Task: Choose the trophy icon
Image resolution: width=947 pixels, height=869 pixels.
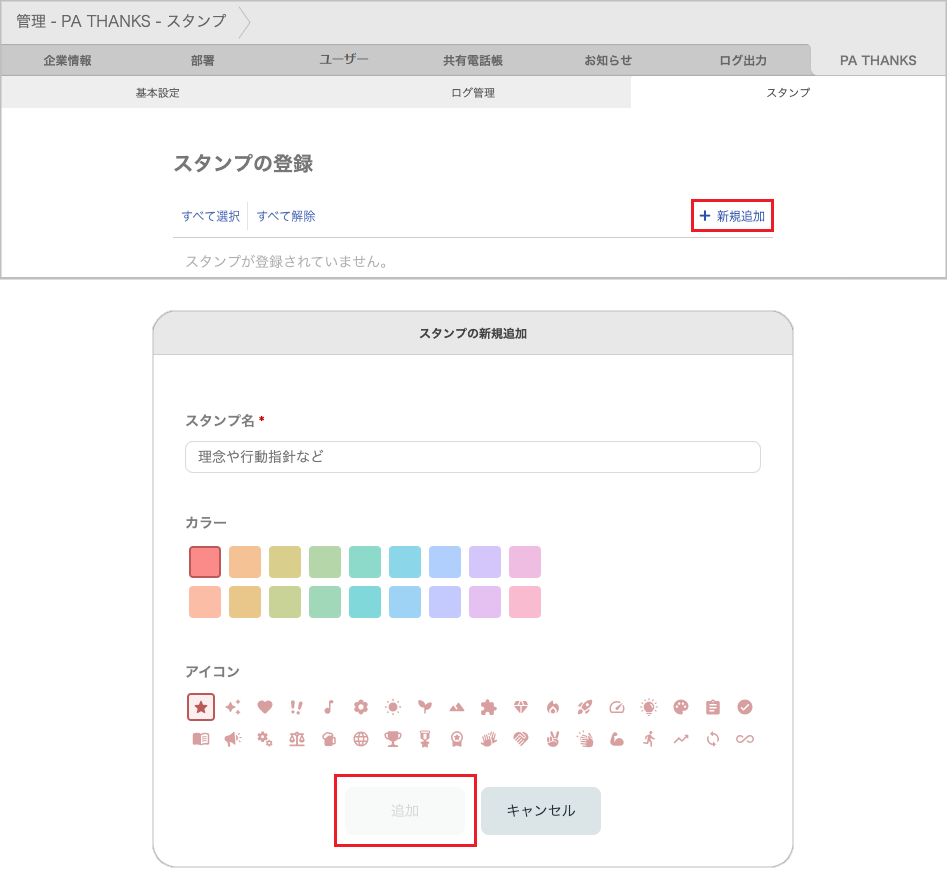Action: (393, 739)
